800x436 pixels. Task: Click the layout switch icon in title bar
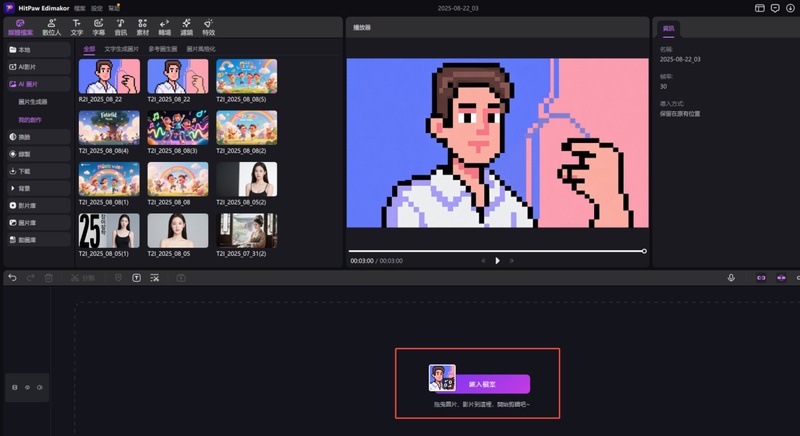pos(760,8)
